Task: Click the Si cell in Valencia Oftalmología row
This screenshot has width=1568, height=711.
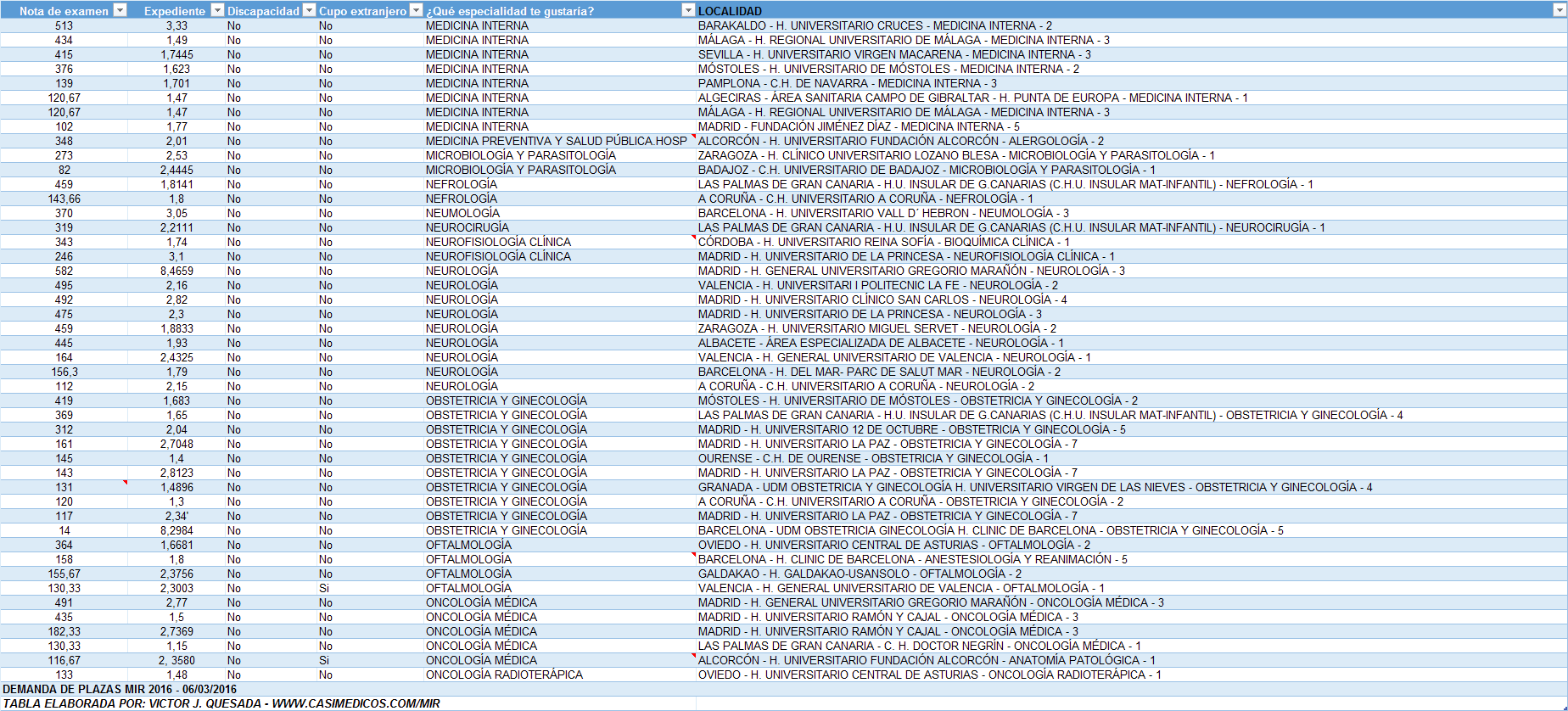Action: [371, 588]
